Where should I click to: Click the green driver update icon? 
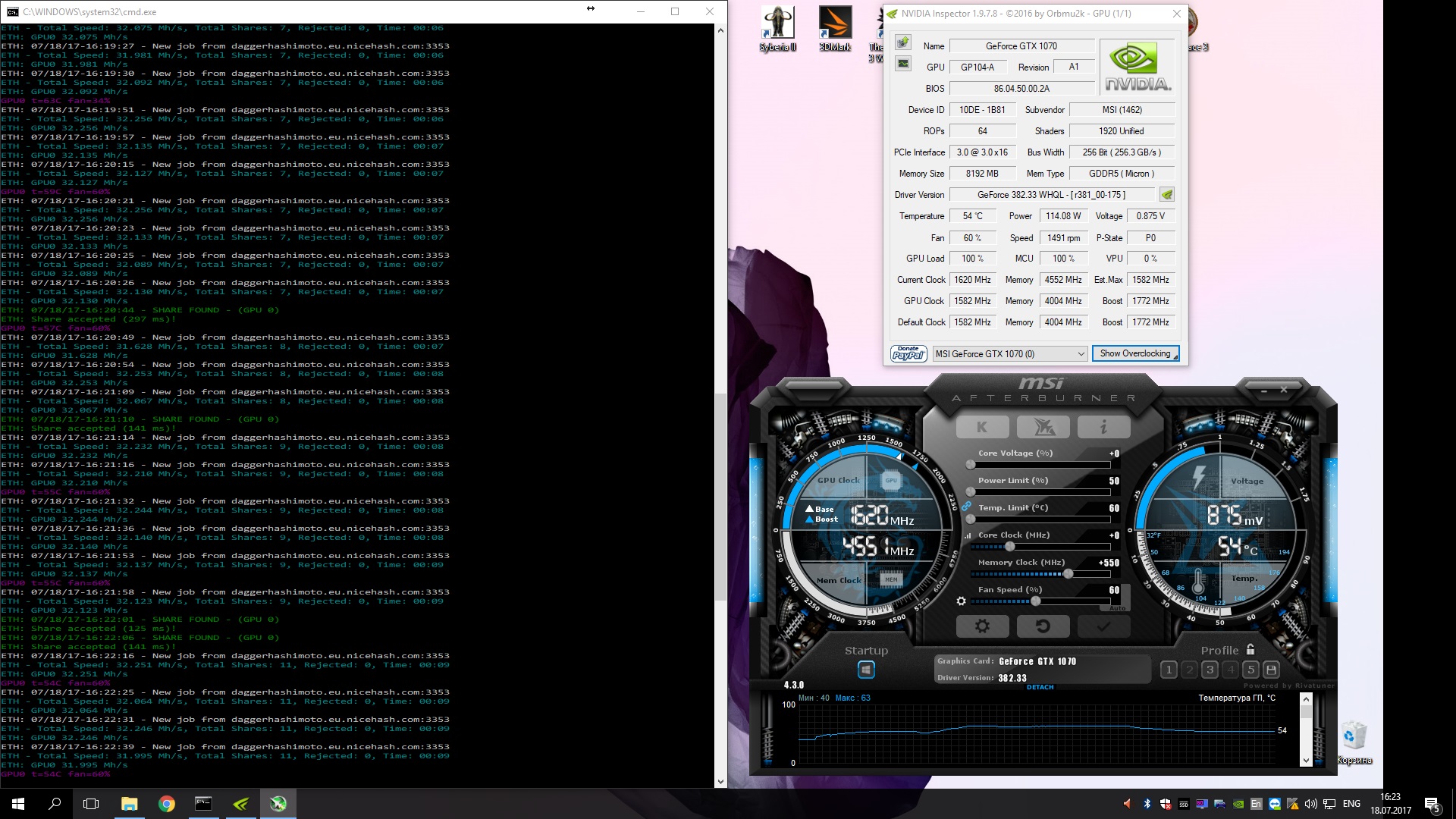[1167, 195]
